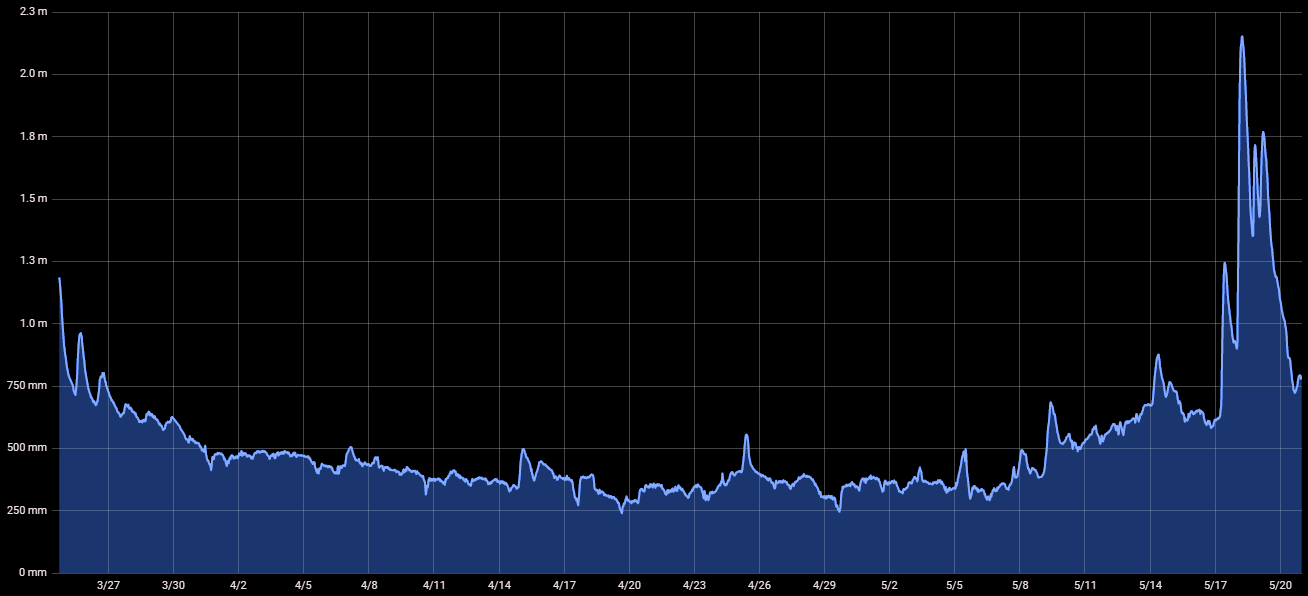Select the 5/17 date label
The height and width of the screenshot is (596, 1308).
pos(1215,585)
